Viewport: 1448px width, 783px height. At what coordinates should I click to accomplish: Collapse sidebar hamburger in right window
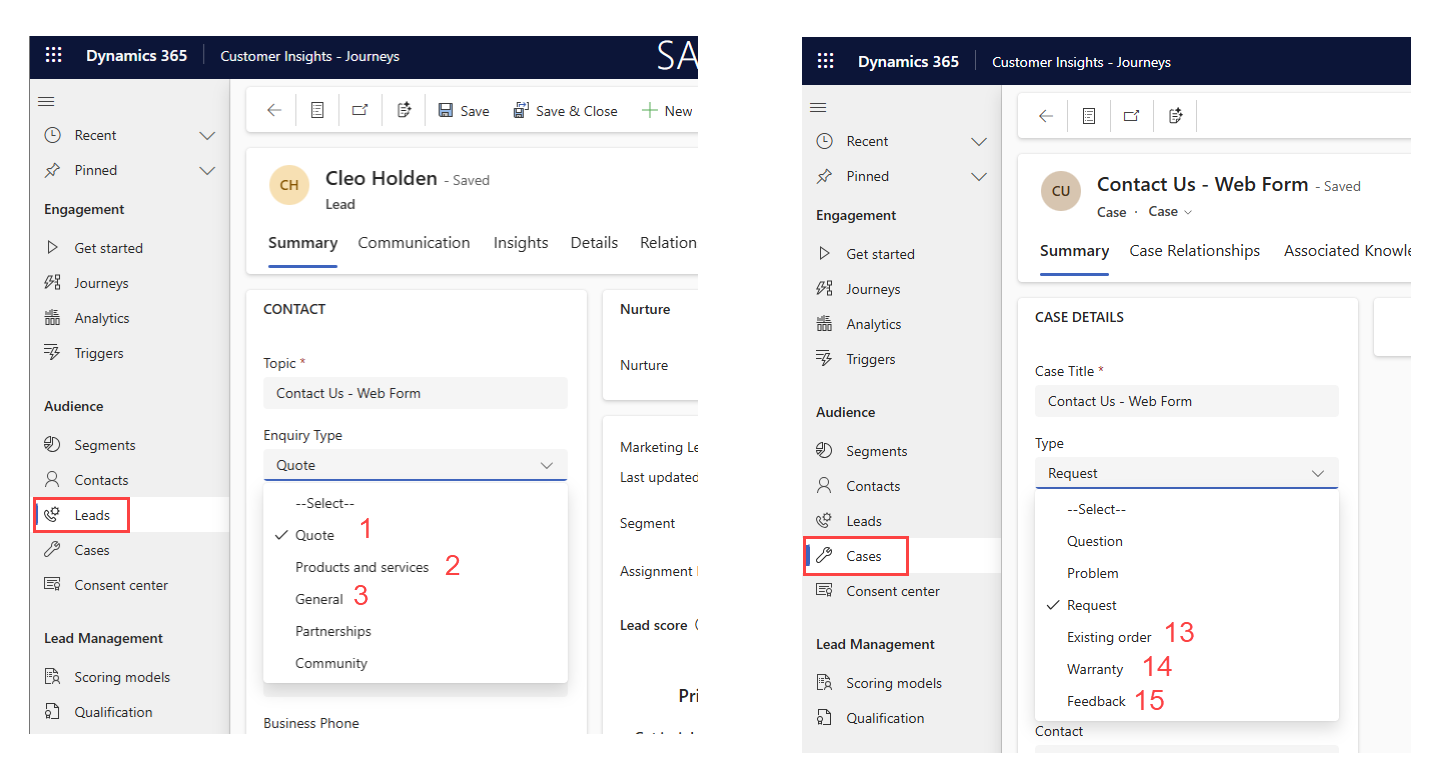click(x=818, y=108)
